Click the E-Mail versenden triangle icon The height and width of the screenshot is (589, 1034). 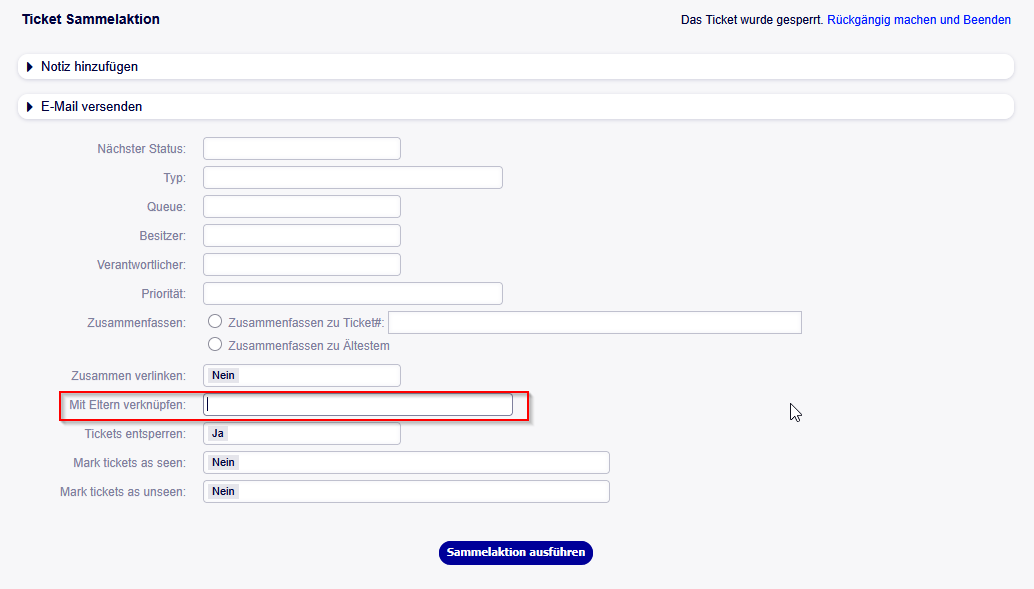pyautogui.click(x=30, y=107)
